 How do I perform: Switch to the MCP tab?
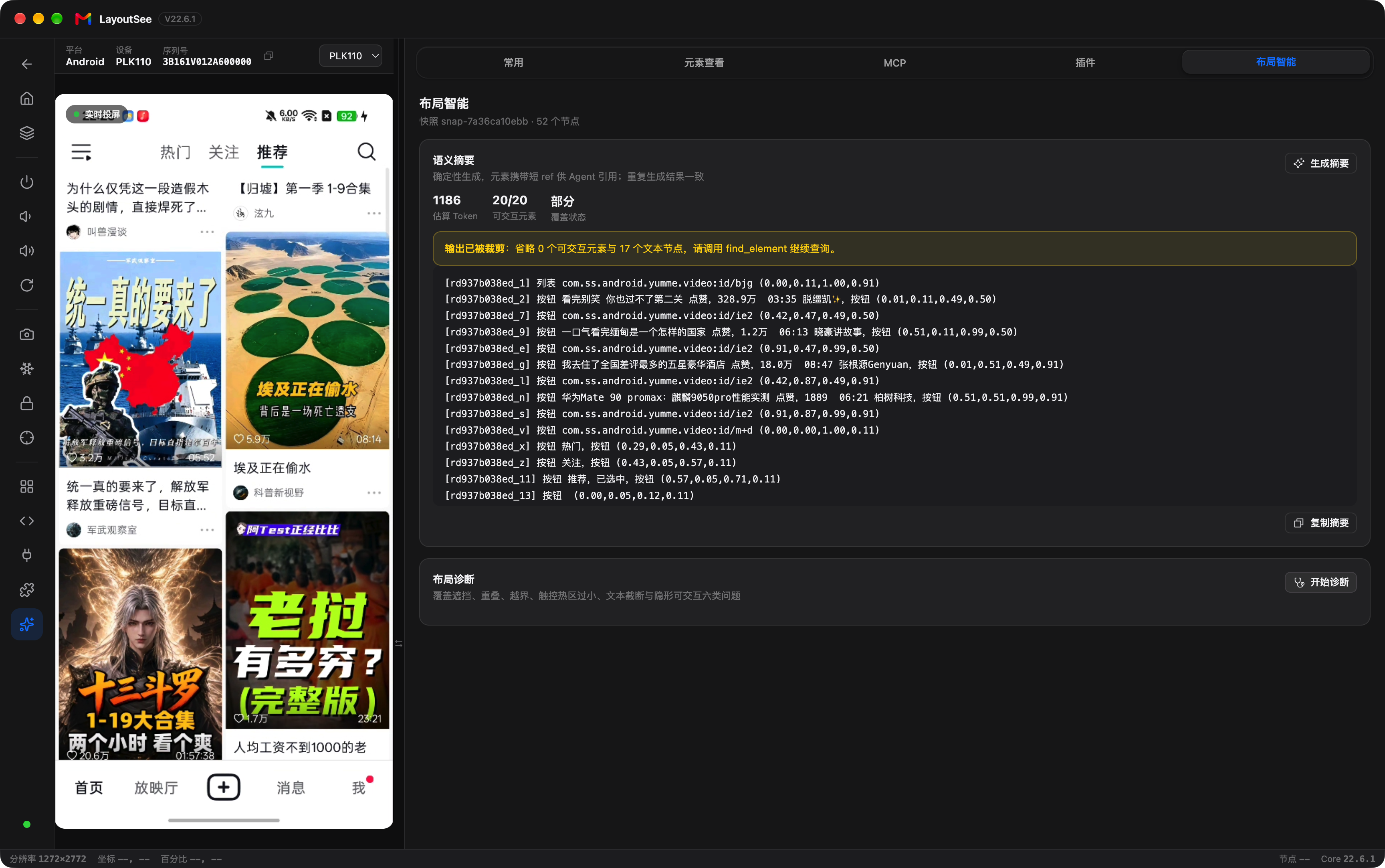pos(894,62)
